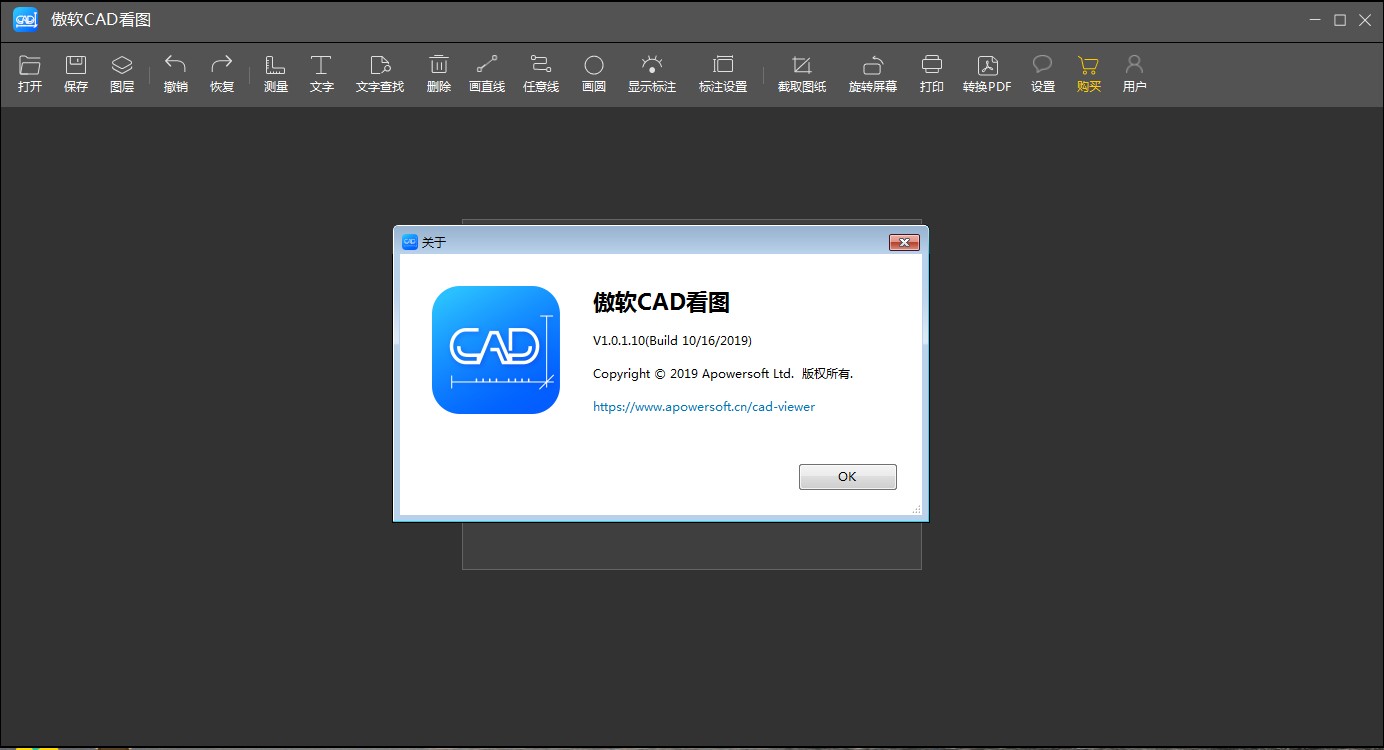Rotate the screen view
Viewport: 1384px width, 750px height.
tap(871, 73)
